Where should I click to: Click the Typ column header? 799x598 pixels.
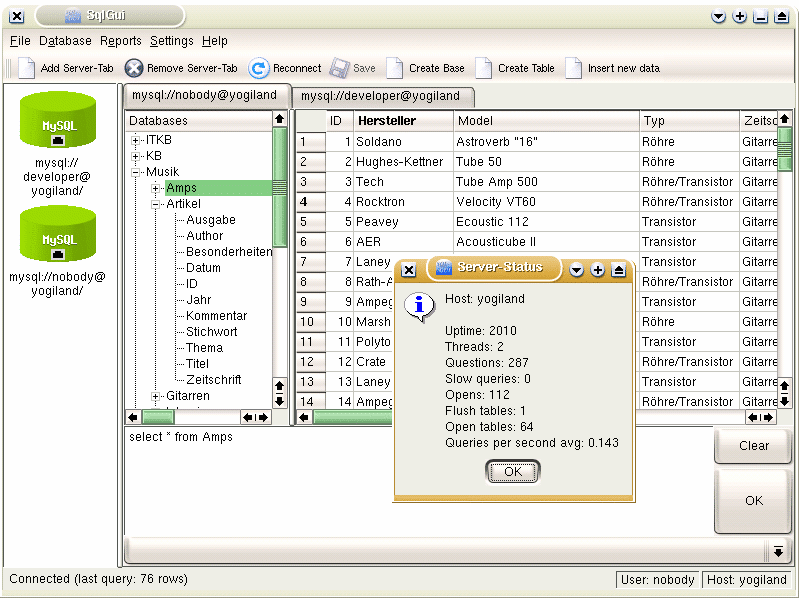689,121
